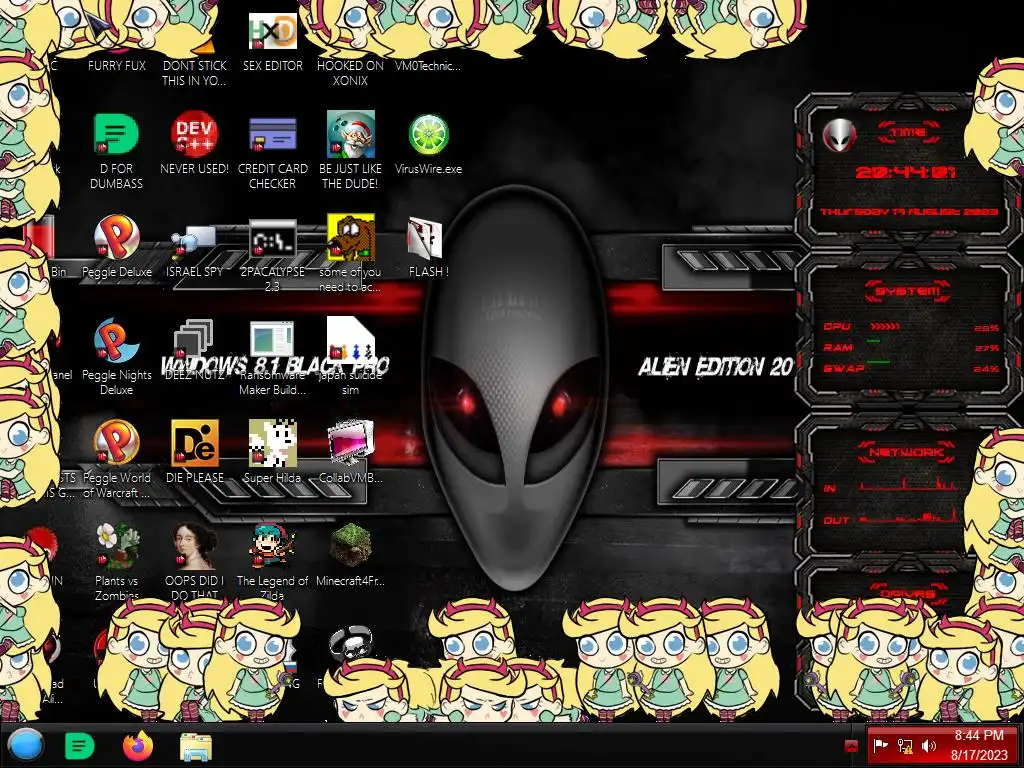Launch VirusWire.exe lime icon
The height and width of the screenshot is (768, 1024).
[428, 134]
